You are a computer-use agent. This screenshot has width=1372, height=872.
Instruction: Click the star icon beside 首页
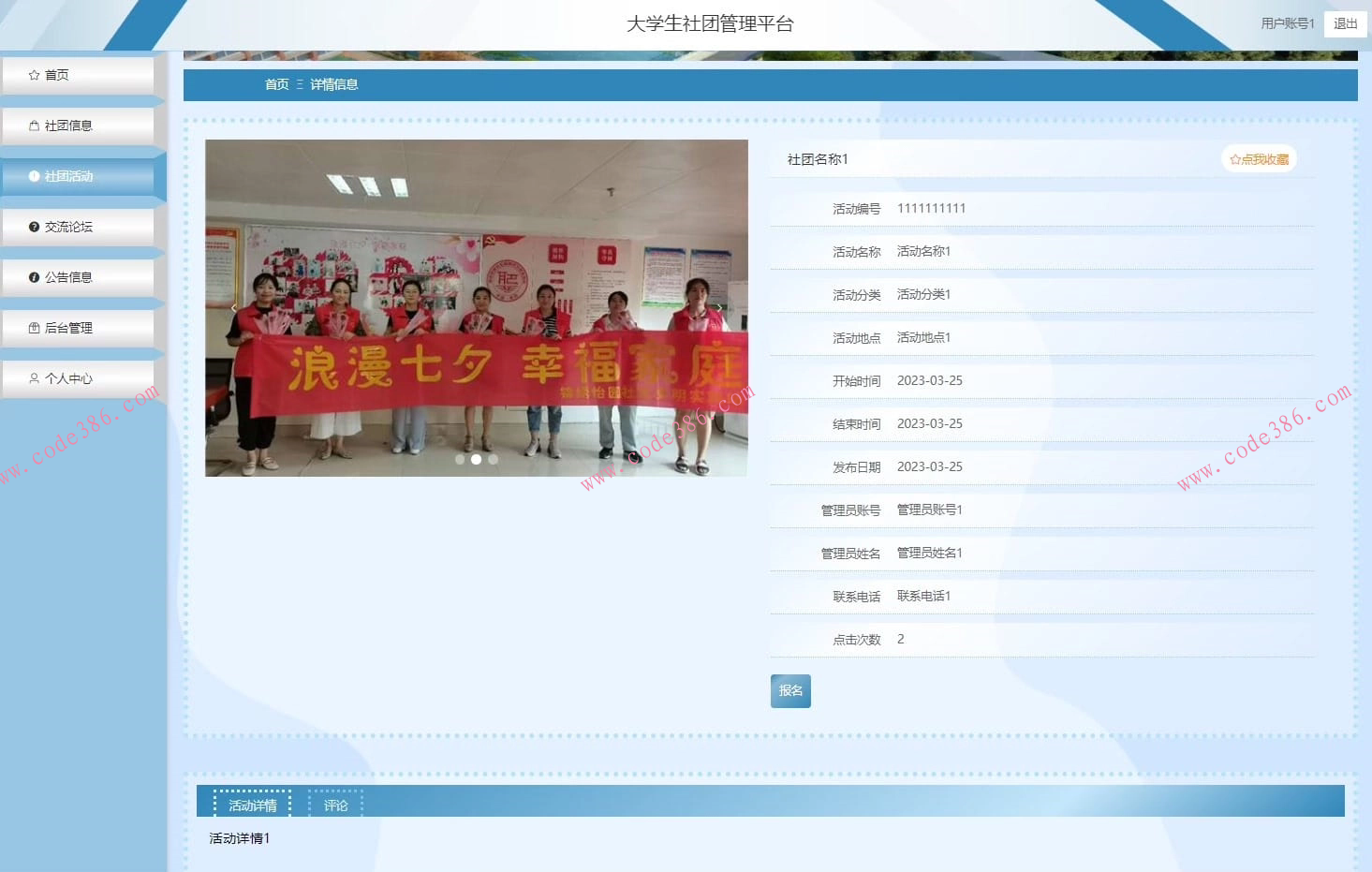point(35,75)
